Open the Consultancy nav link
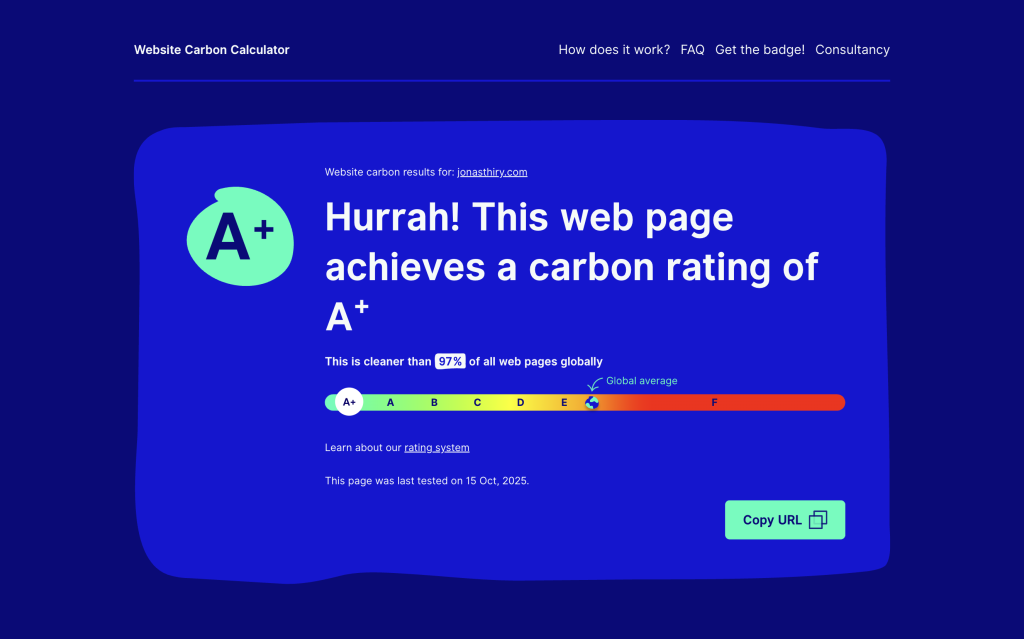The width and height of the screenshot is (1024, 639). pos(852,50)
